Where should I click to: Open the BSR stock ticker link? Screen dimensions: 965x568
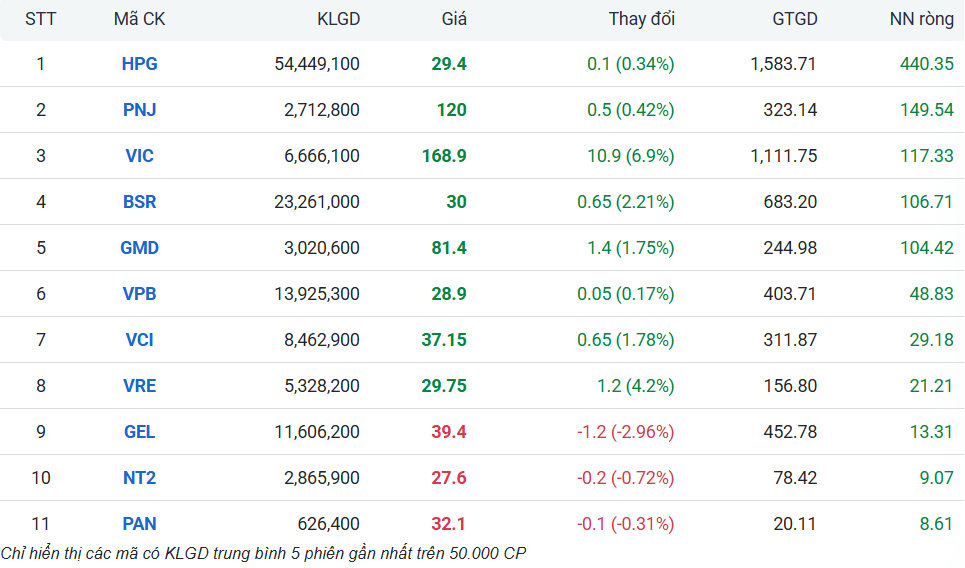coord(139,202)
